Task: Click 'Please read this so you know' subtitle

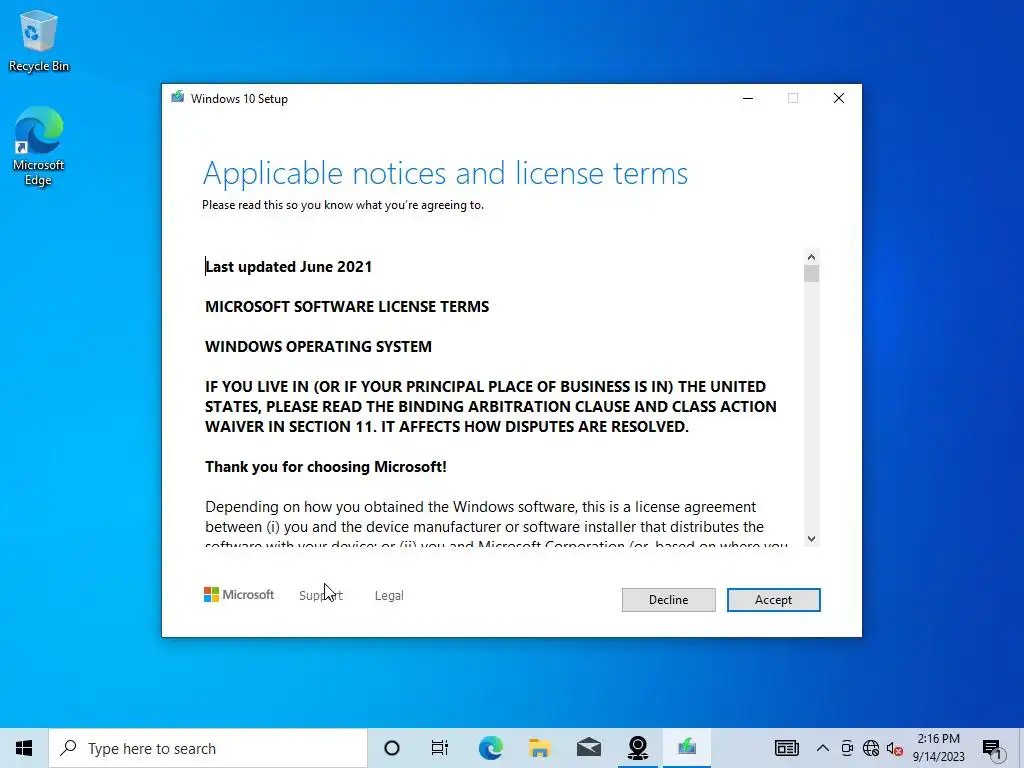Action: pyautogui.click(x=343, y=205)
